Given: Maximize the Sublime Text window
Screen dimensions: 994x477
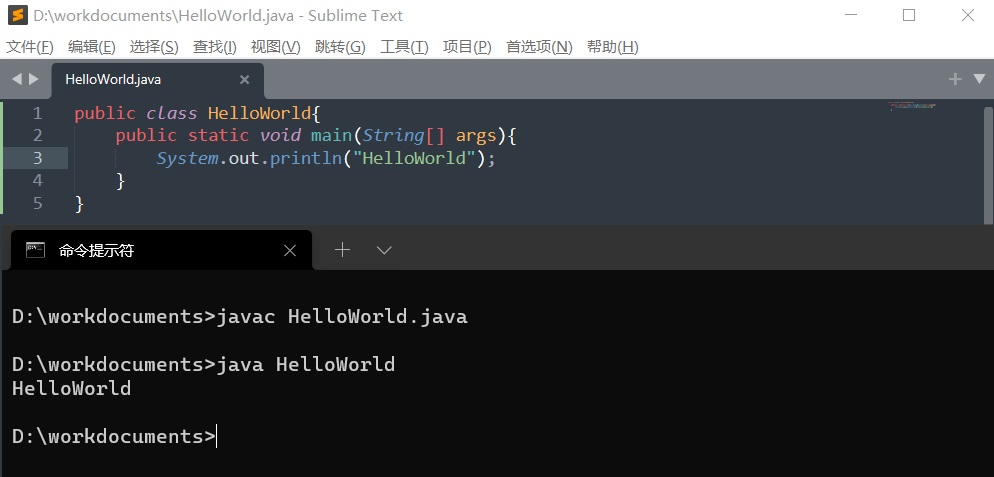Looking at the screenshot, I should point(909,16).
